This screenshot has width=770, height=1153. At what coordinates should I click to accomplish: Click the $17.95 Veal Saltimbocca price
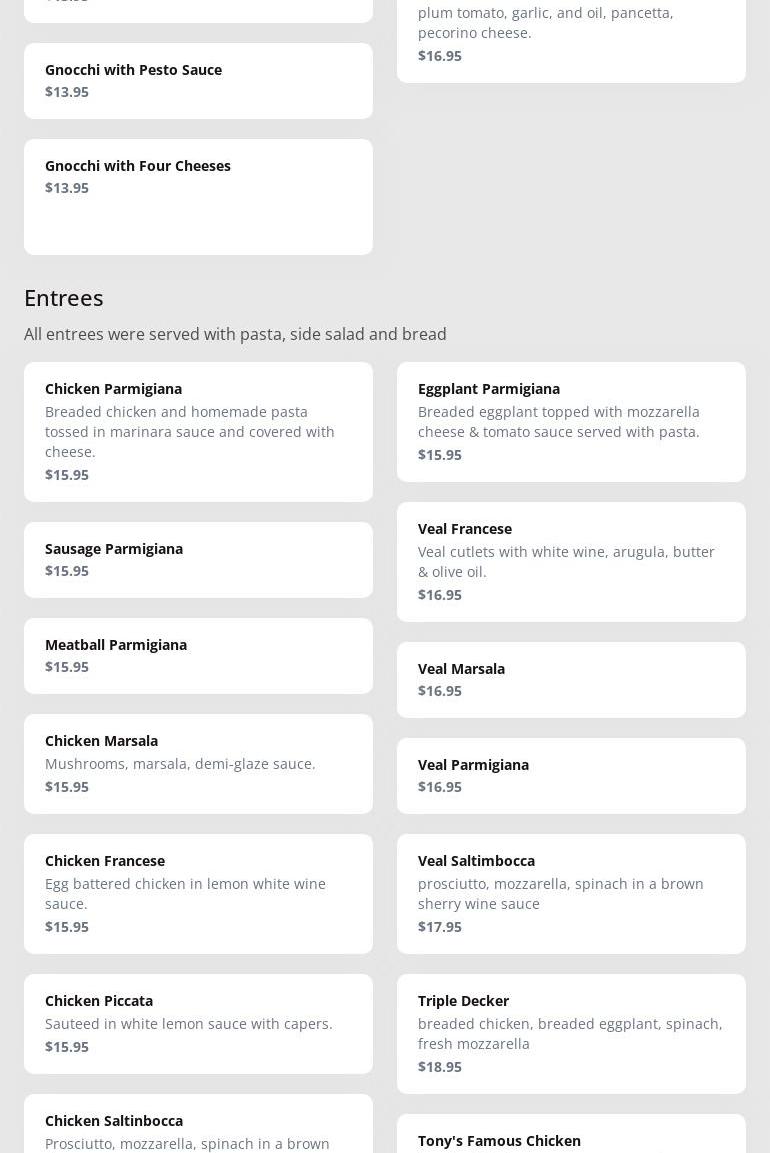click(440, 927)
